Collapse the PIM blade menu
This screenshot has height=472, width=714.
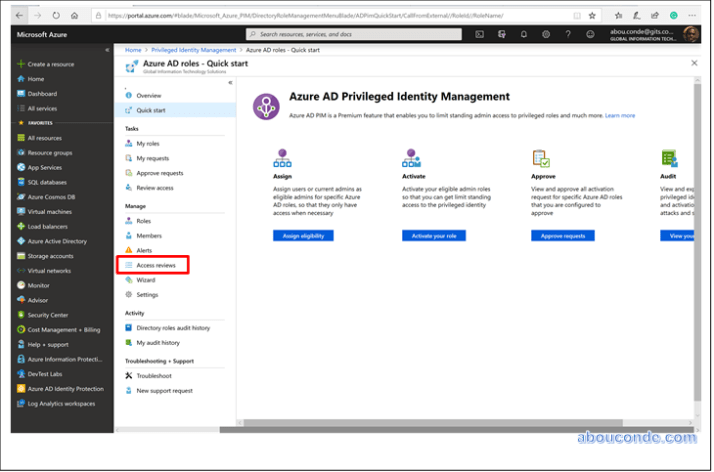(230, 82)
